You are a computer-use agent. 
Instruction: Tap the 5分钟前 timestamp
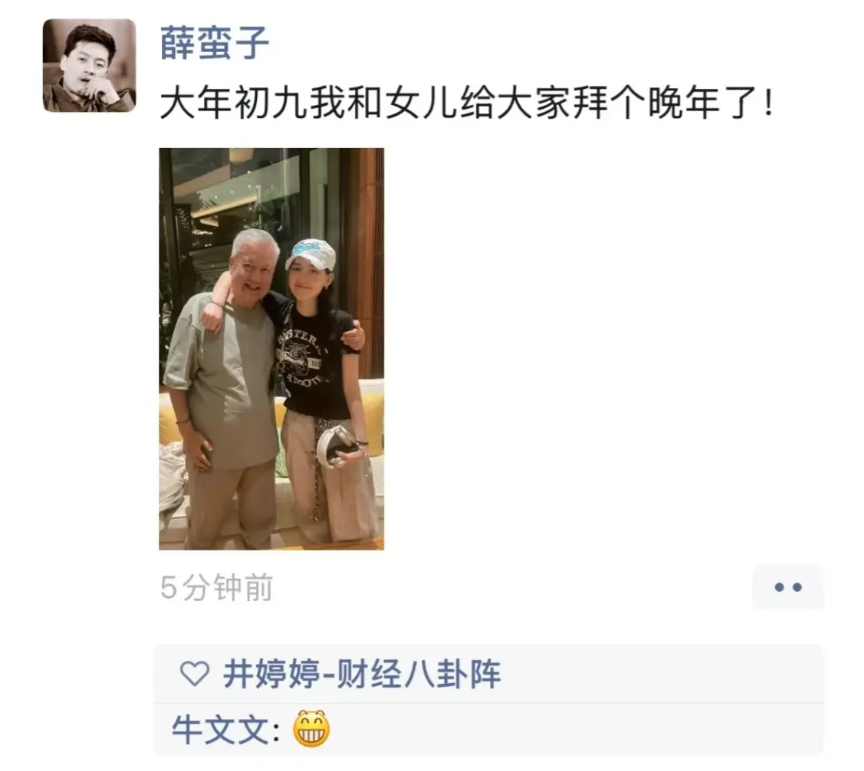coord(217,587)
